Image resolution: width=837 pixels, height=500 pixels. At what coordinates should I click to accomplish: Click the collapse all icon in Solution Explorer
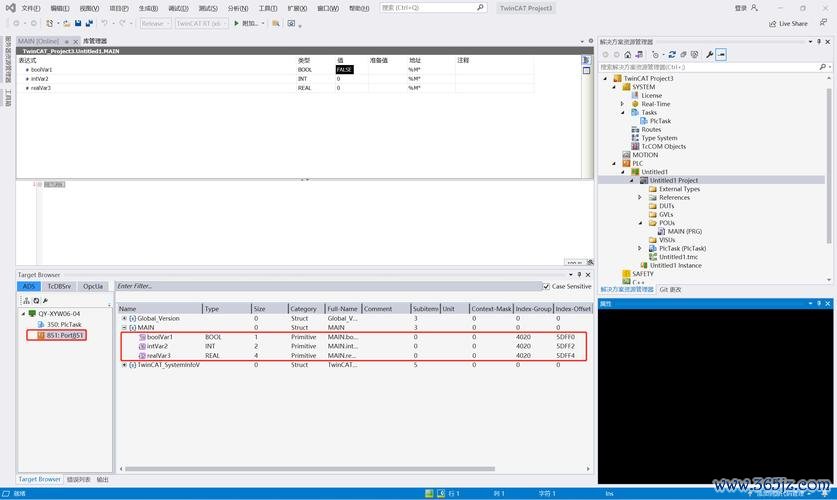[683, 54]
